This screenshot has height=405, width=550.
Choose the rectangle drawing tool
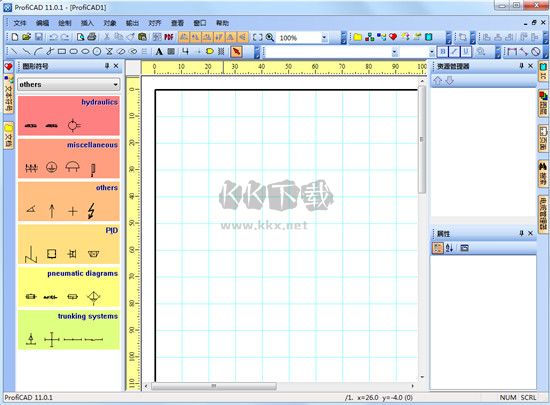pyautogui.click(x=62, y=52)
